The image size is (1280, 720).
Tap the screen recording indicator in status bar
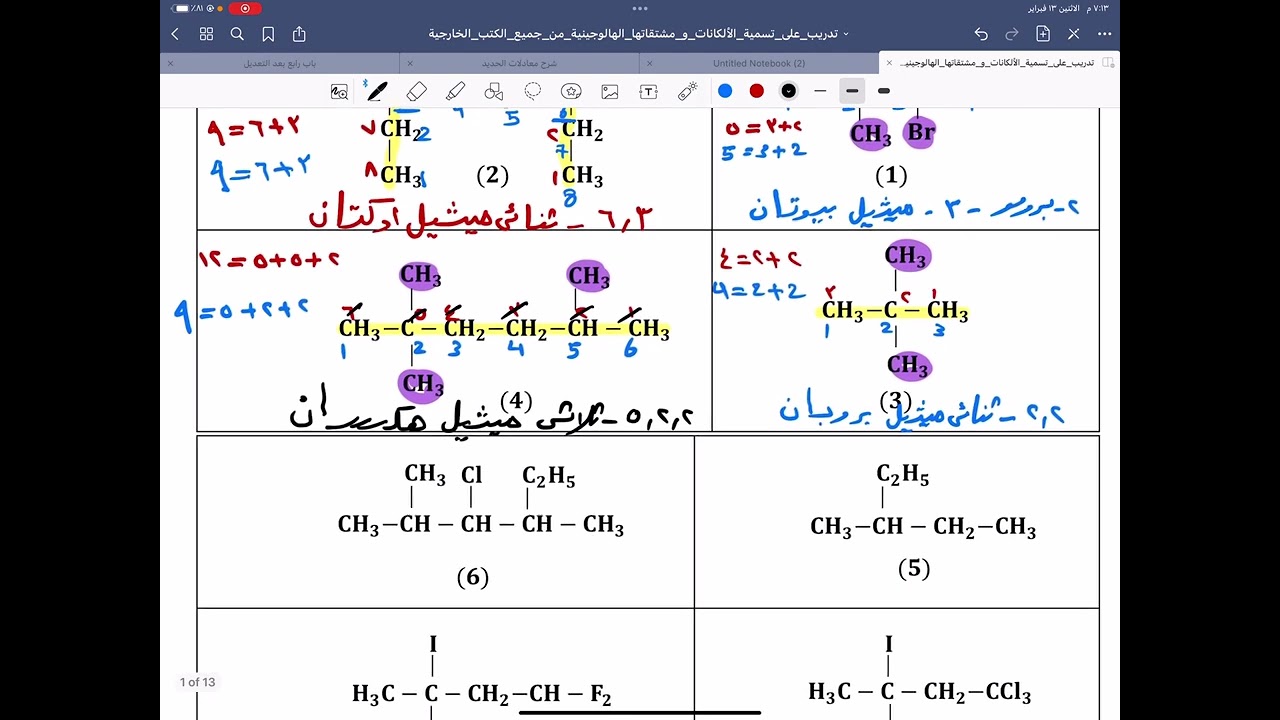(245, 8)
